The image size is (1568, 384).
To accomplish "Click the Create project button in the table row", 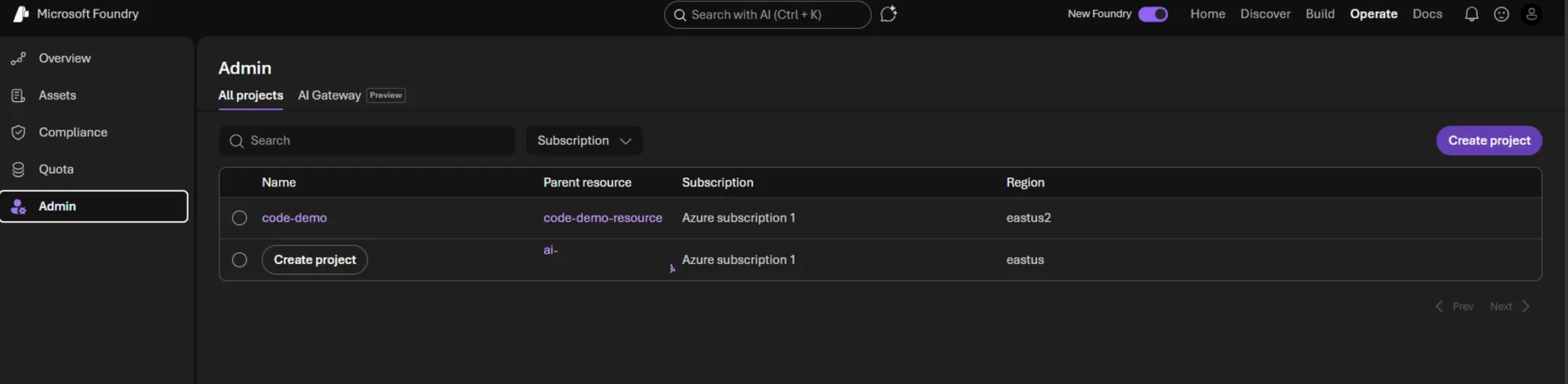I will [314, 260].
